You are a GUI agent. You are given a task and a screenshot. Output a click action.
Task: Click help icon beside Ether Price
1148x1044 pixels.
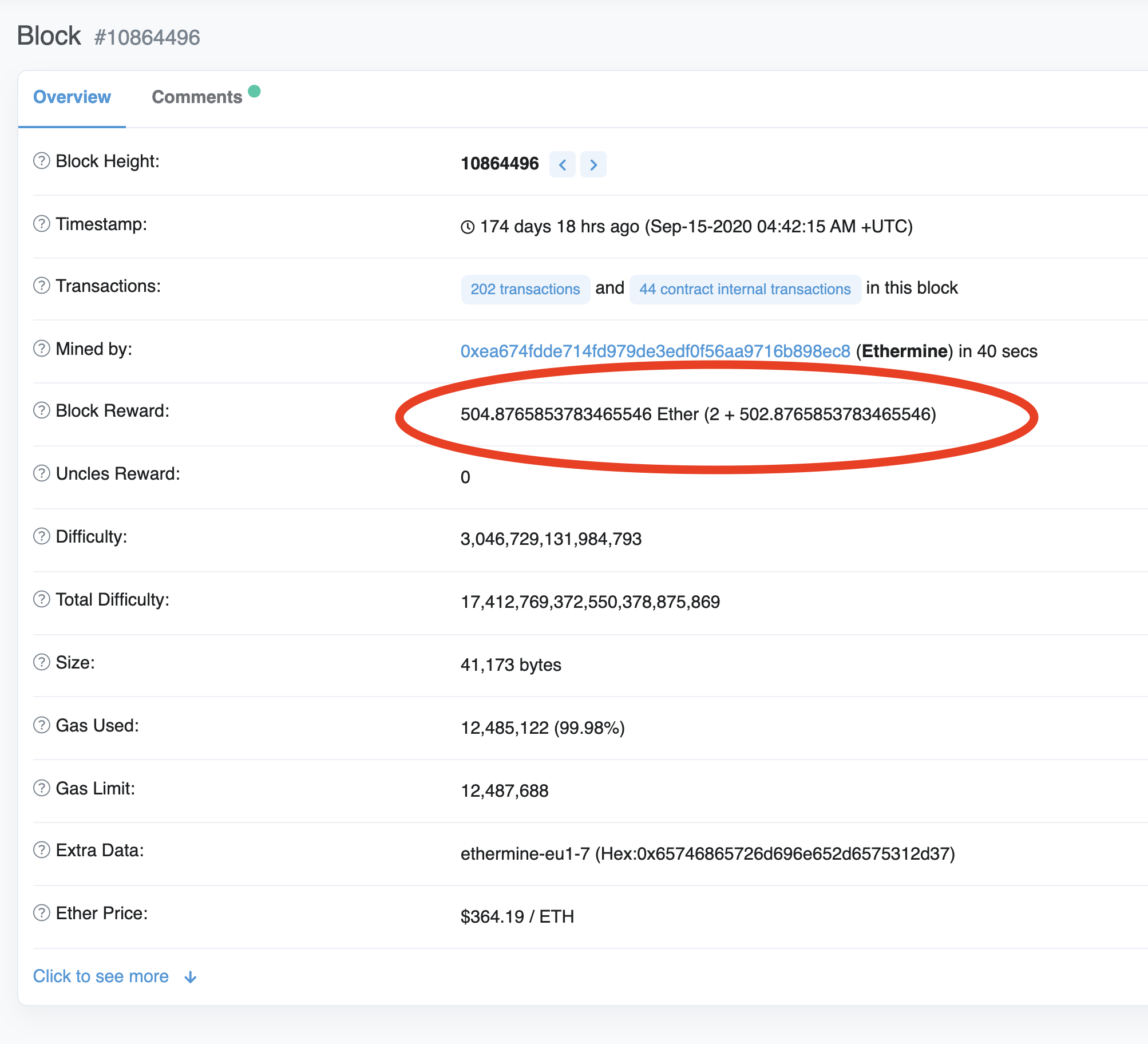[x=41, y=913]
